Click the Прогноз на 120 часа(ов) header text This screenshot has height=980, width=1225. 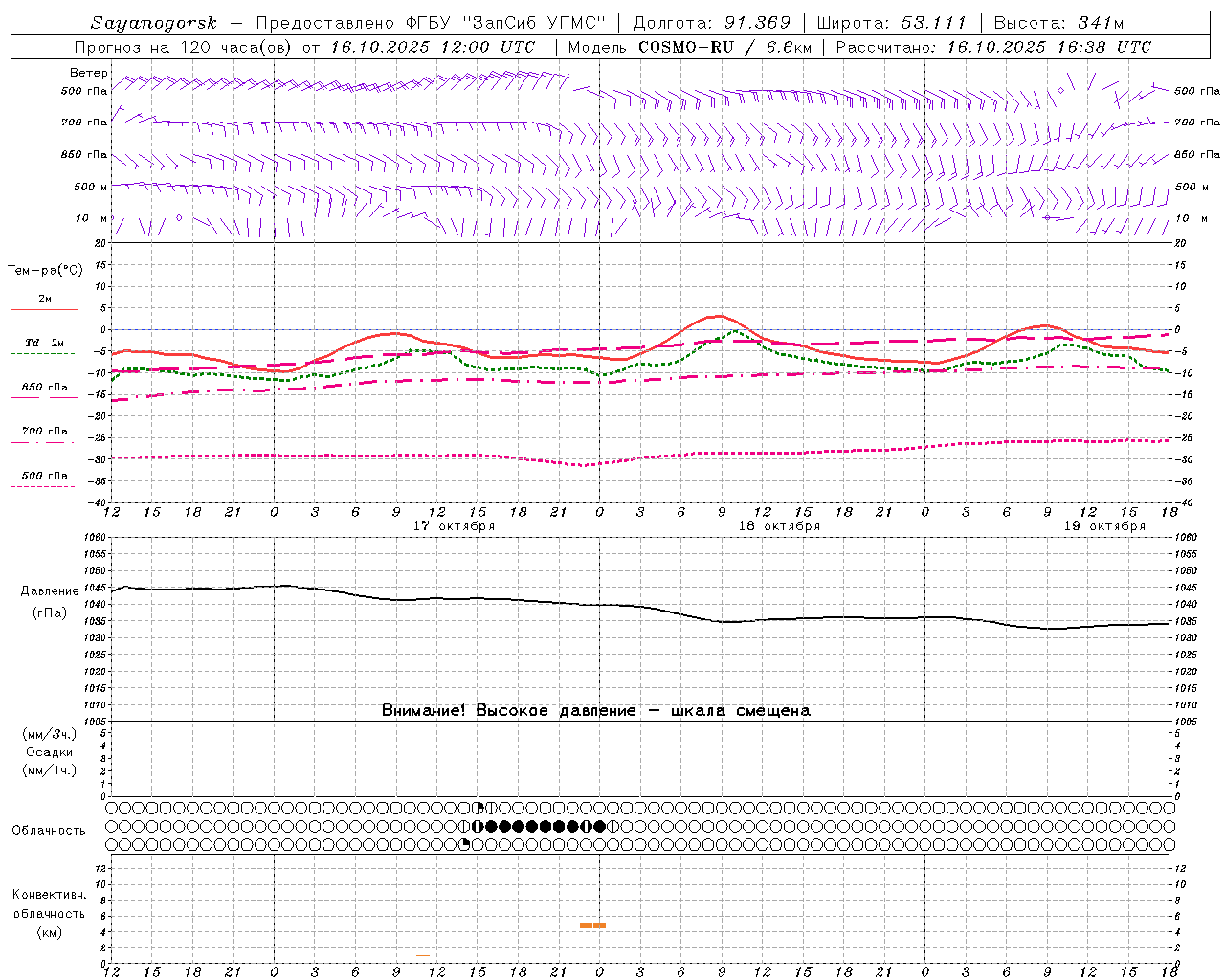click(185, 47)
